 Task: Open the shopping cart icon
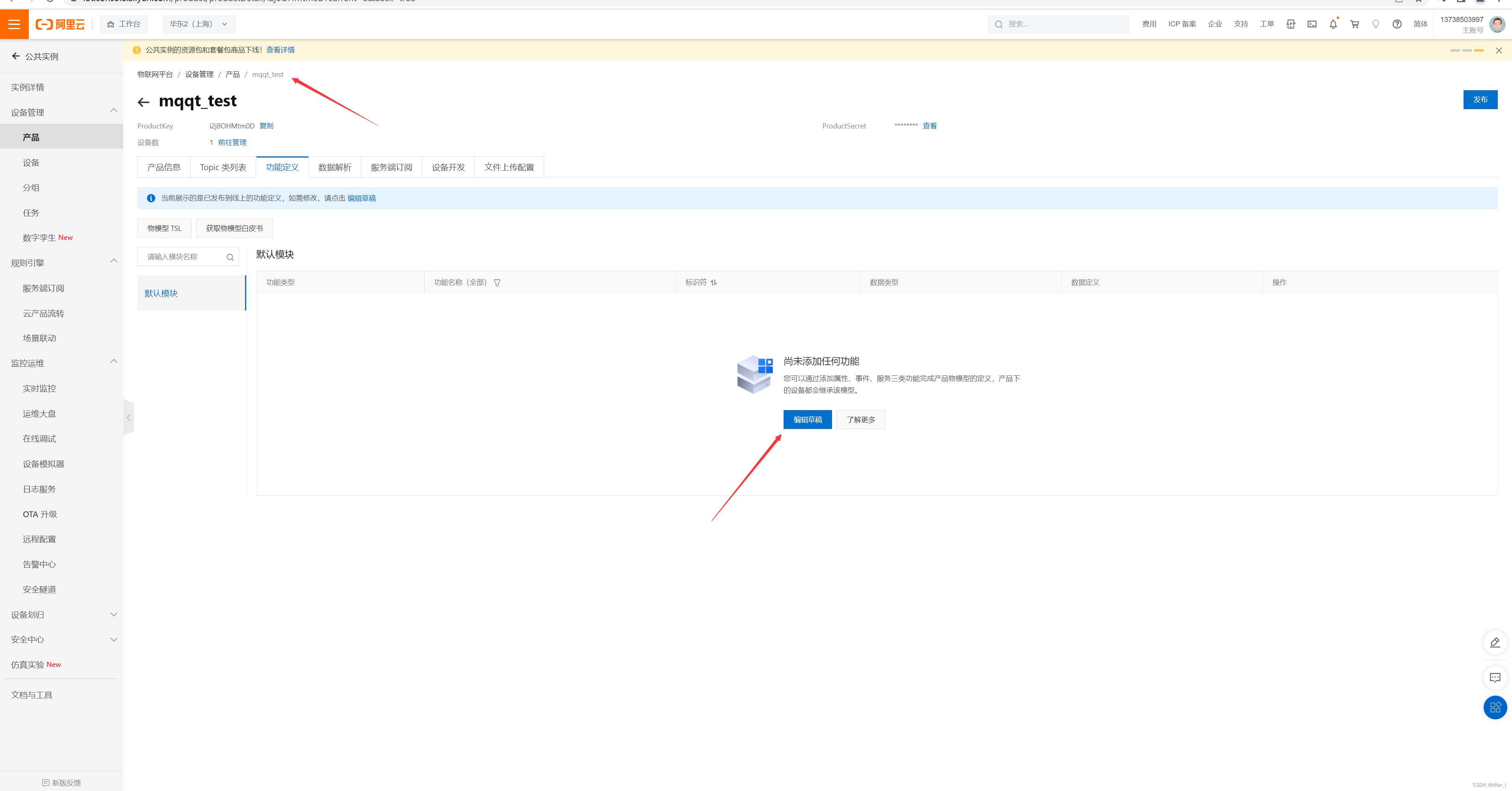[1354, 24]
